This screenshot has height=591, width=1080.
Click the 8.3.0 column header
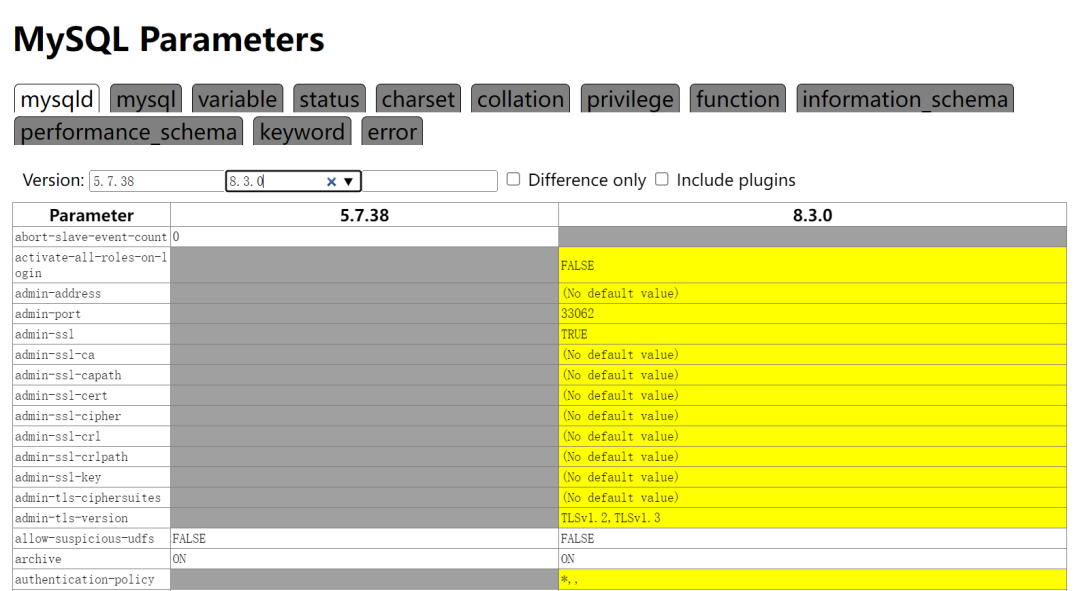pos(812,215)
